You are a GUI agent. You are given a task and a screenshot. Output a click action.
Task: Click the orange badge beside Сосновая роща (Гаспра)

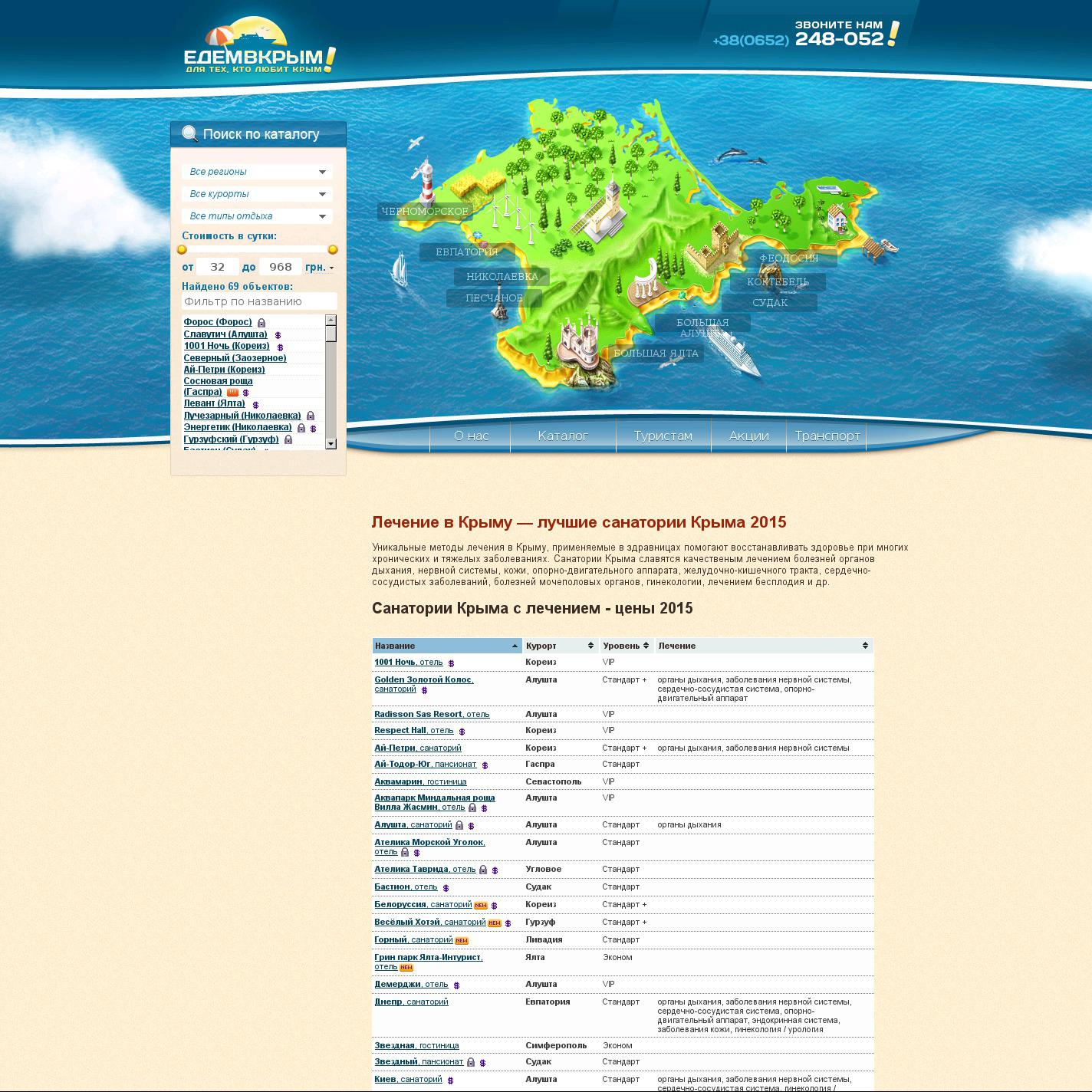click(x=232, y=392)
